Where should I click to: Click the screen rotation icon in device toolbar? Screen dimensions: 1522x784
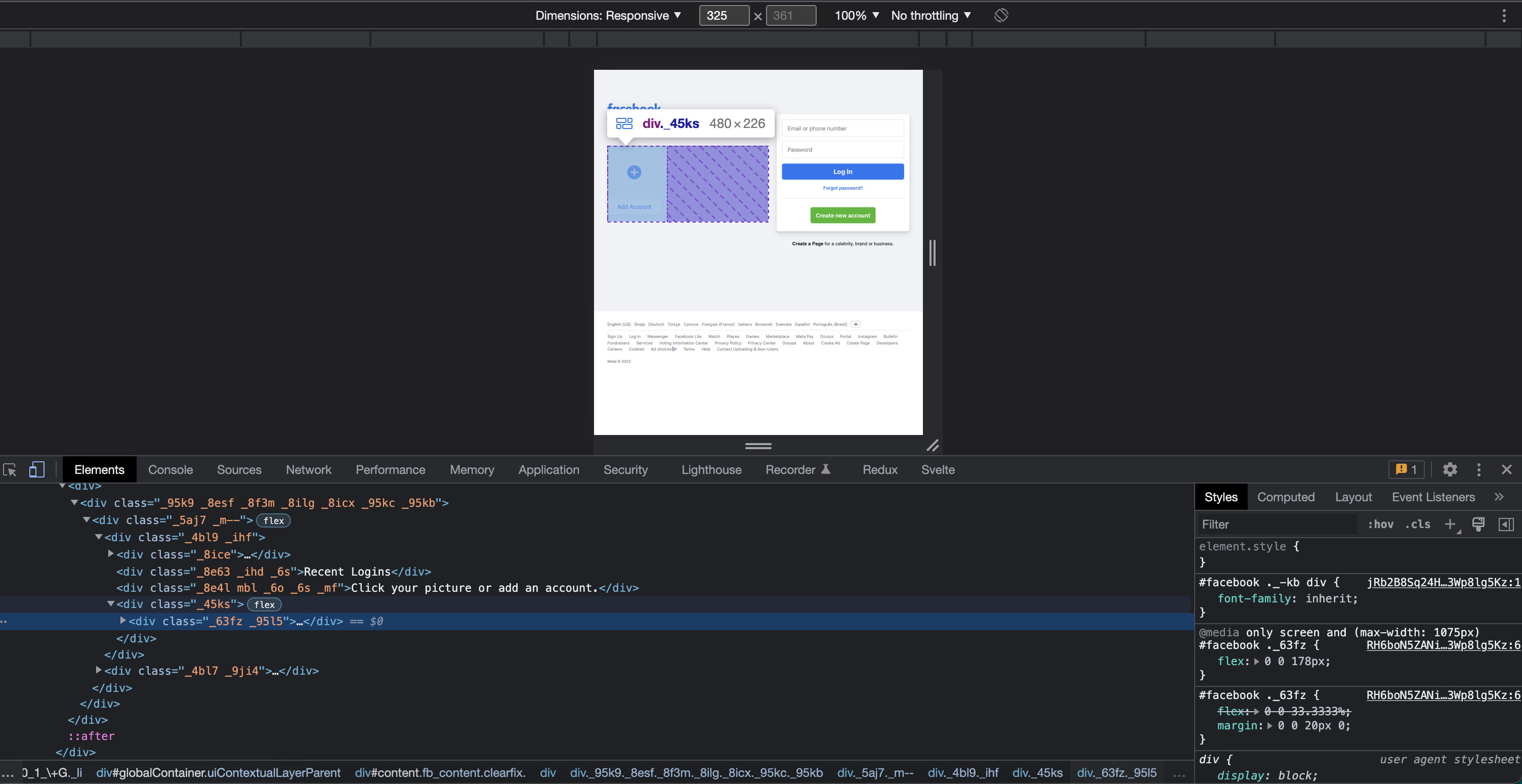[1001, 15]
